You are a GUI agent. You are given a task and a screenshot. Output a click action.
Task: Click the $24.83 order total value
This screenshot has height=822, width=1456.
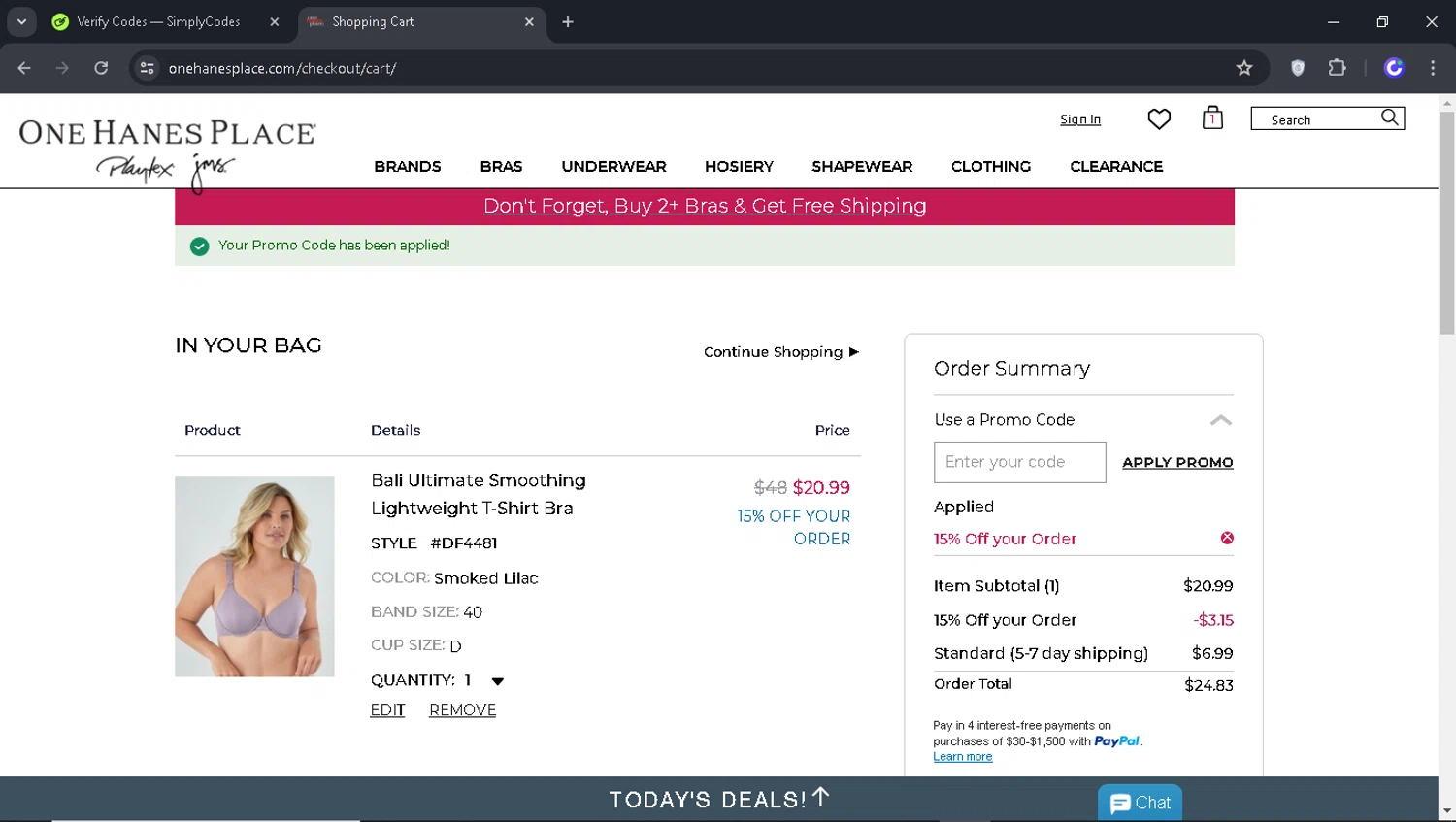1208,685
